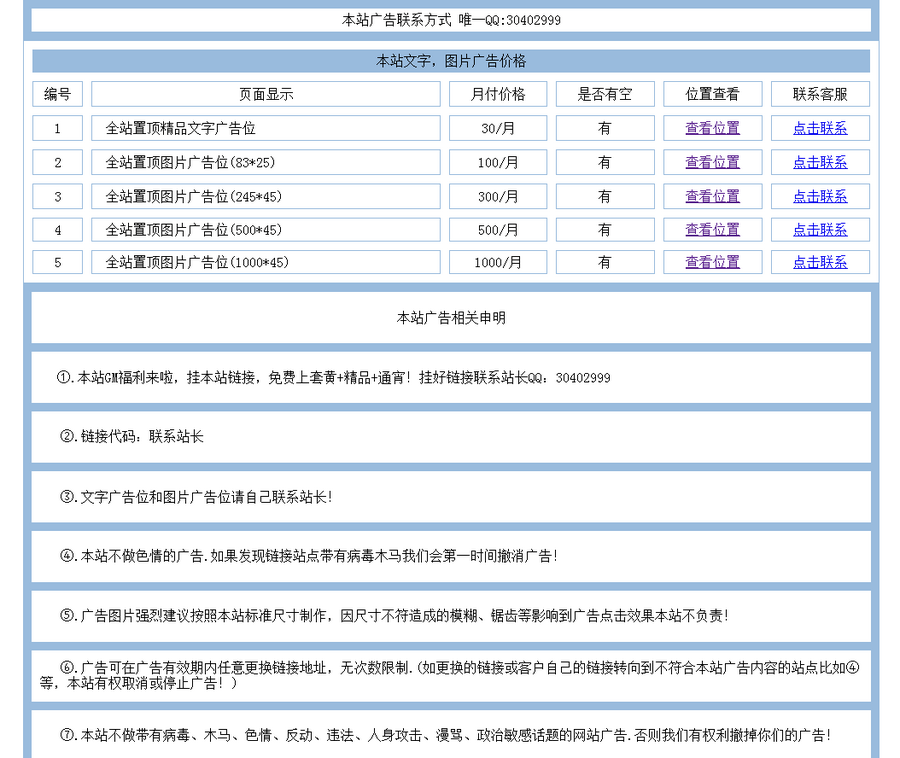Select the 全站置顶精品文字广告位 cell

click(266, 128)
